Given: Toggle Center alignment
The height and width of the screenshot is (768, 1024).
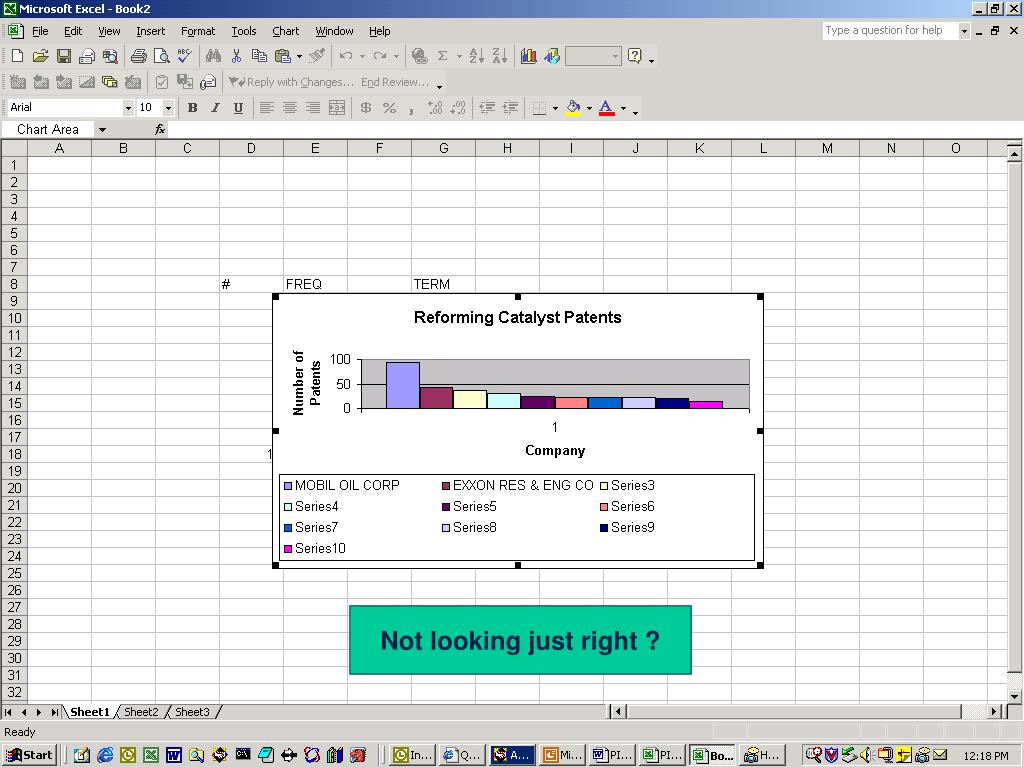Looking at the screenshot, I should pos(289,108).
